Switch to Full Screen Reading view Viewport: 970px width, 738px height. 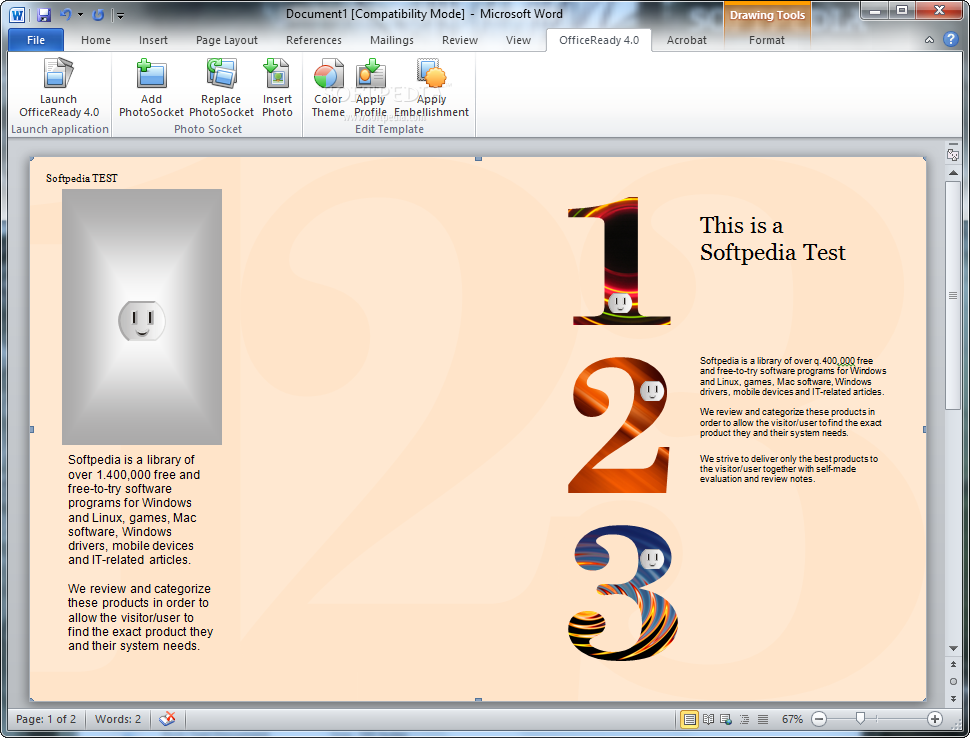pos(708,719)
